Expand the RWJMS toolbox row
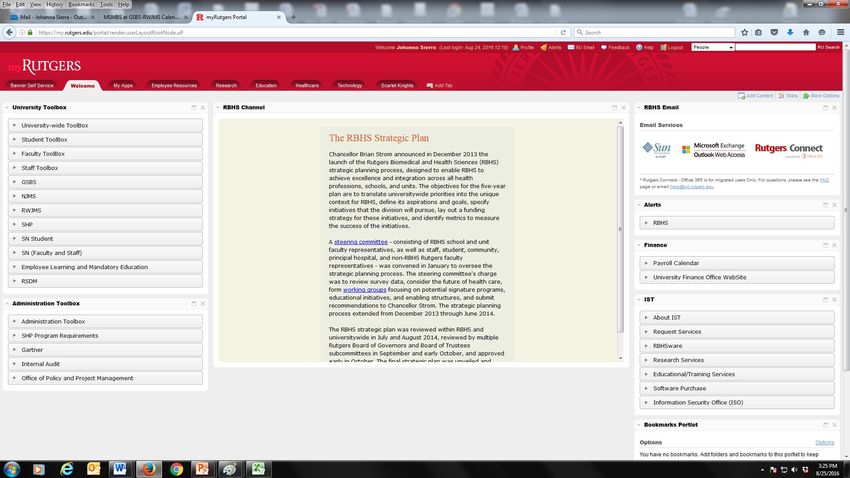 [105, 210]
